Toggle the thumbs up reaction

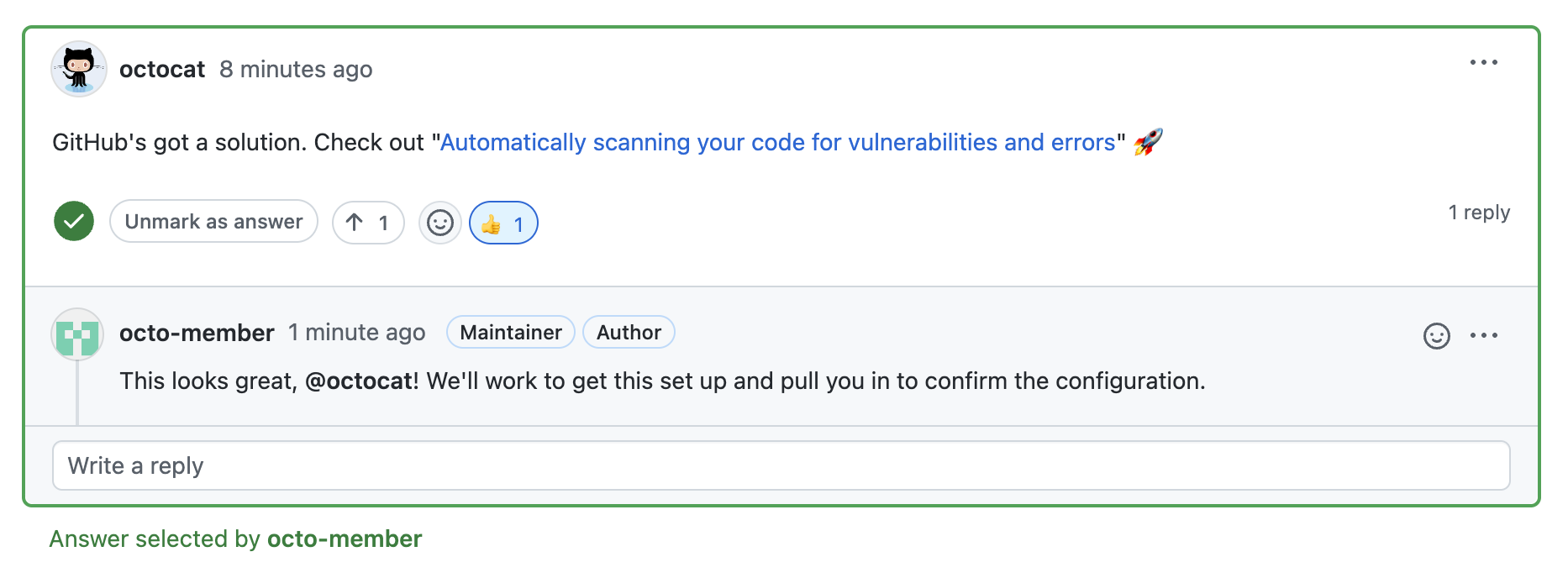[503, 223]
